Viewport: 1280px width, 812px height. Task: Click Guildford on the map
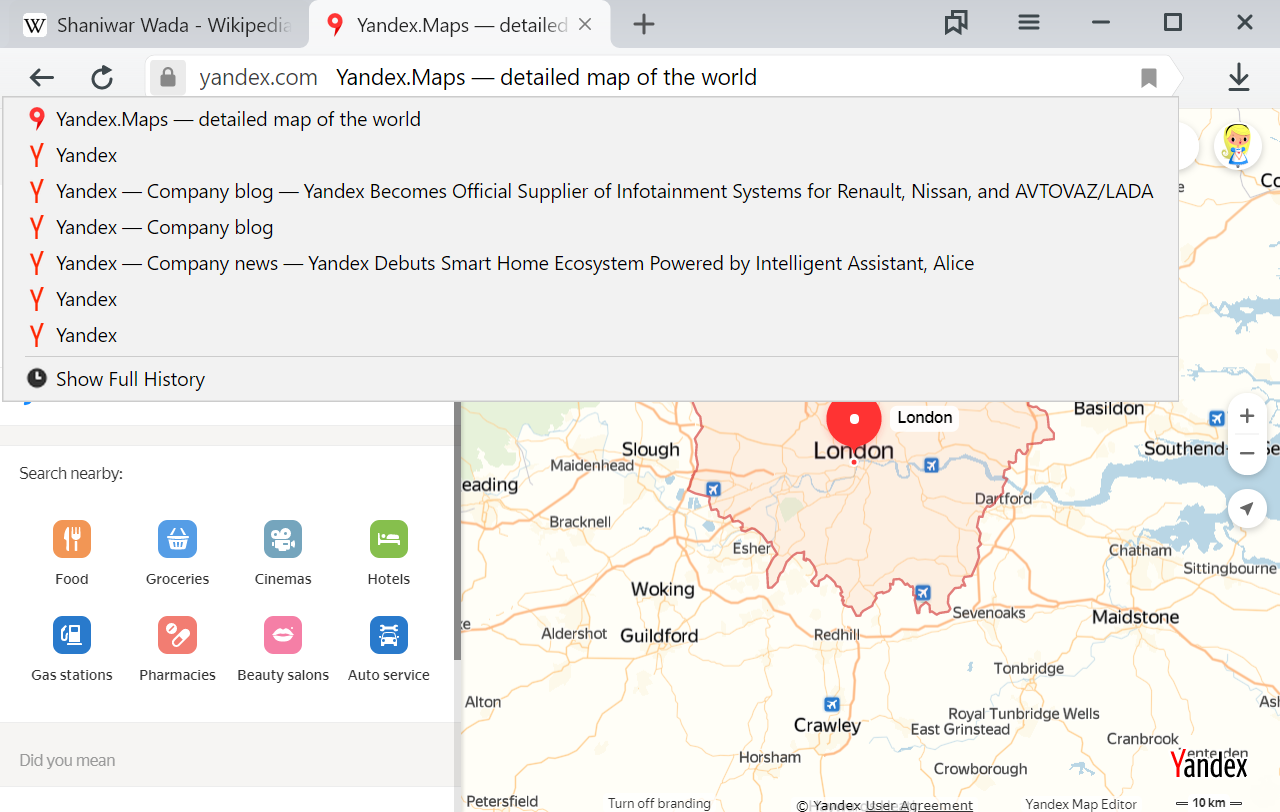(659, 636)
